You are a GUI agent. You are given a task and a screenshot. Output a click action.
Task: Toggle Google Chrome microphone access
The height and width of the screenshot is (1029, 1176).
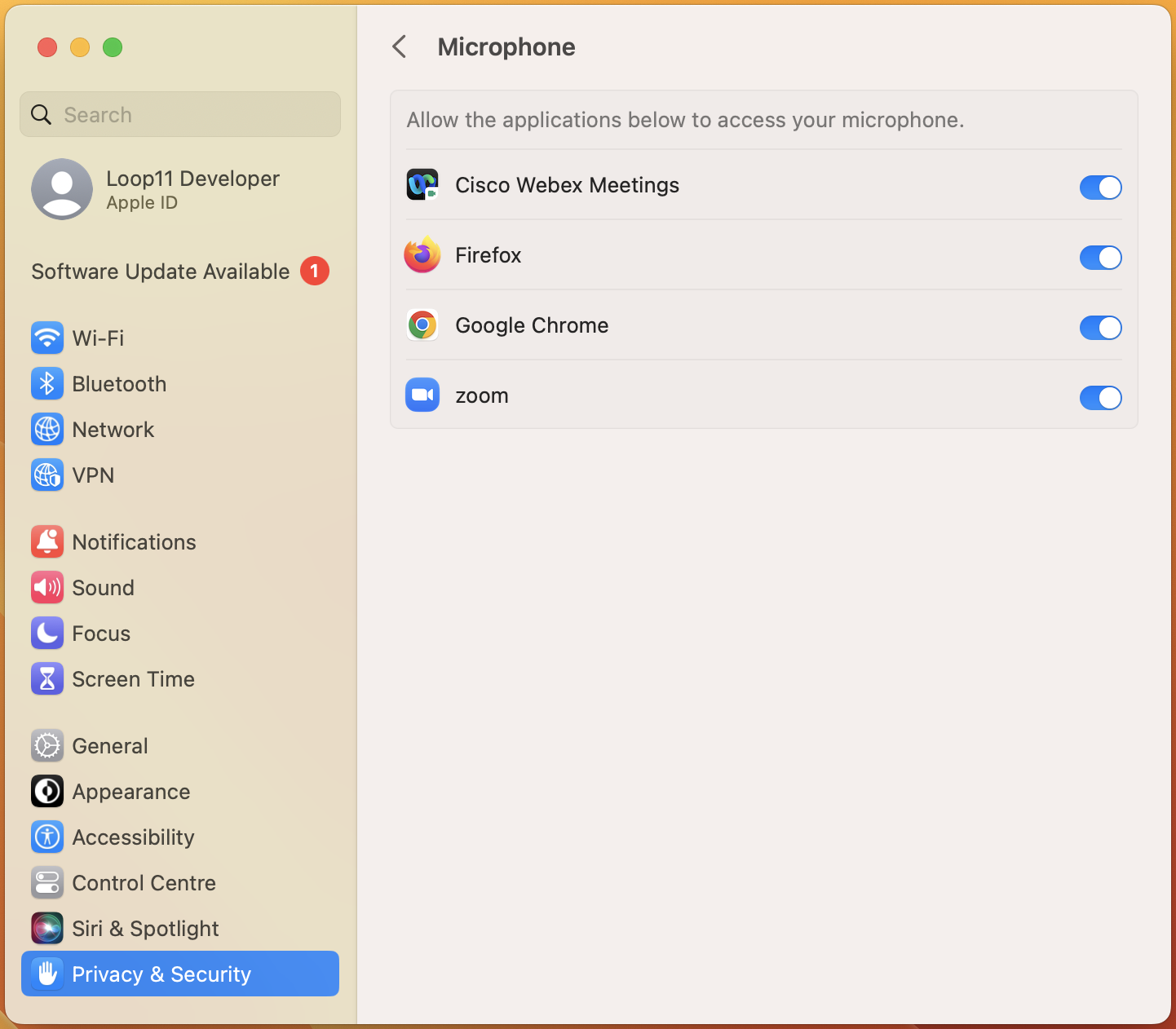(x=1100, y=328)
